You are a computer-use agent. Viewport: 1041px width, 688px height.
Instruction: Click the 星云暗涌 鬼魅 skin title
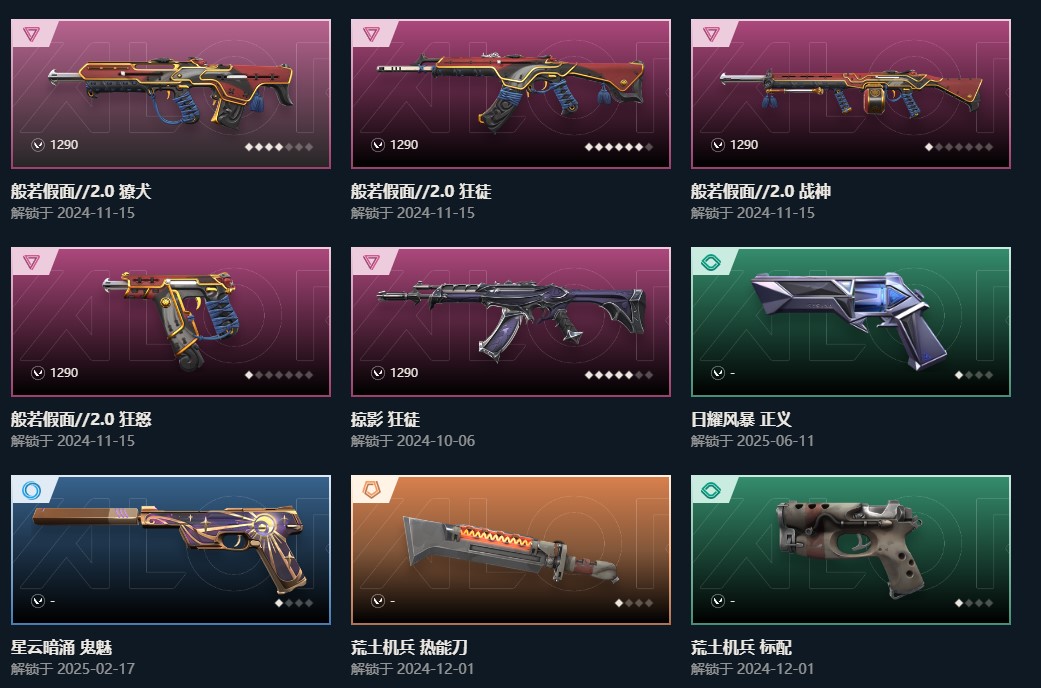coord(62,647)
